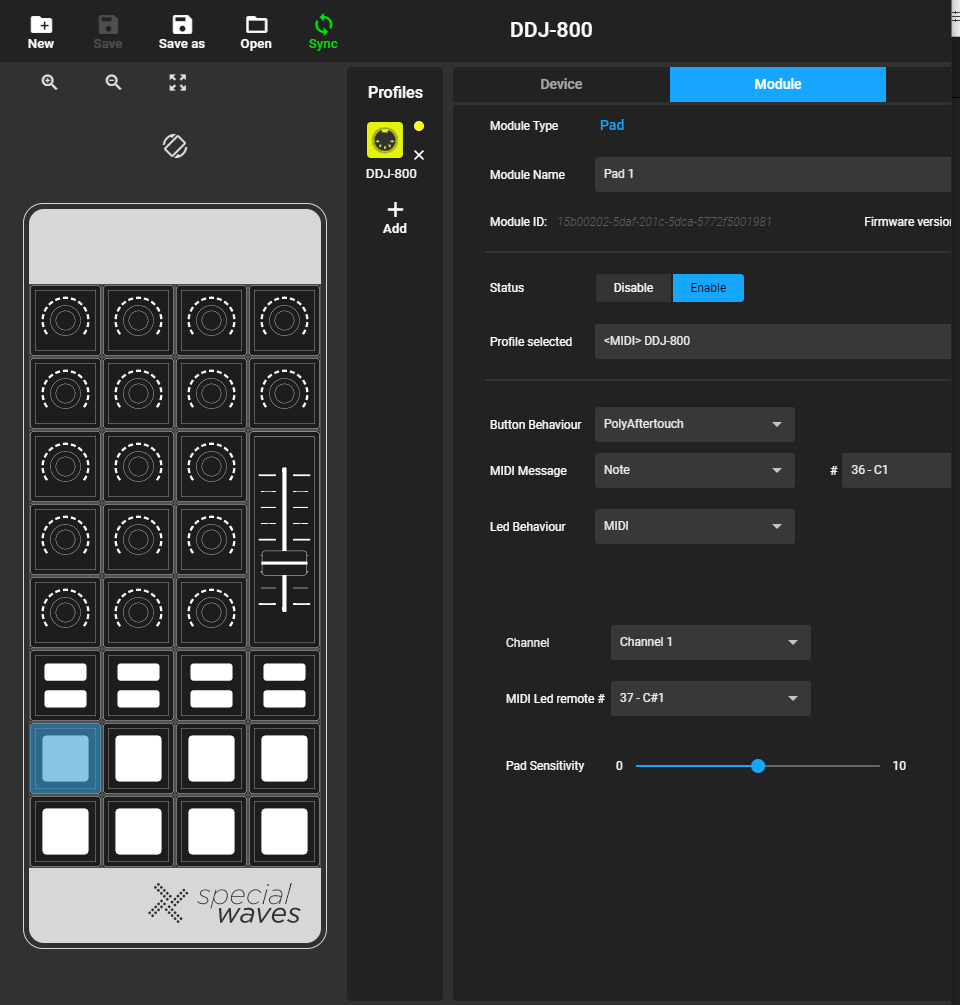Set Status to Enable

coord(708,288)
